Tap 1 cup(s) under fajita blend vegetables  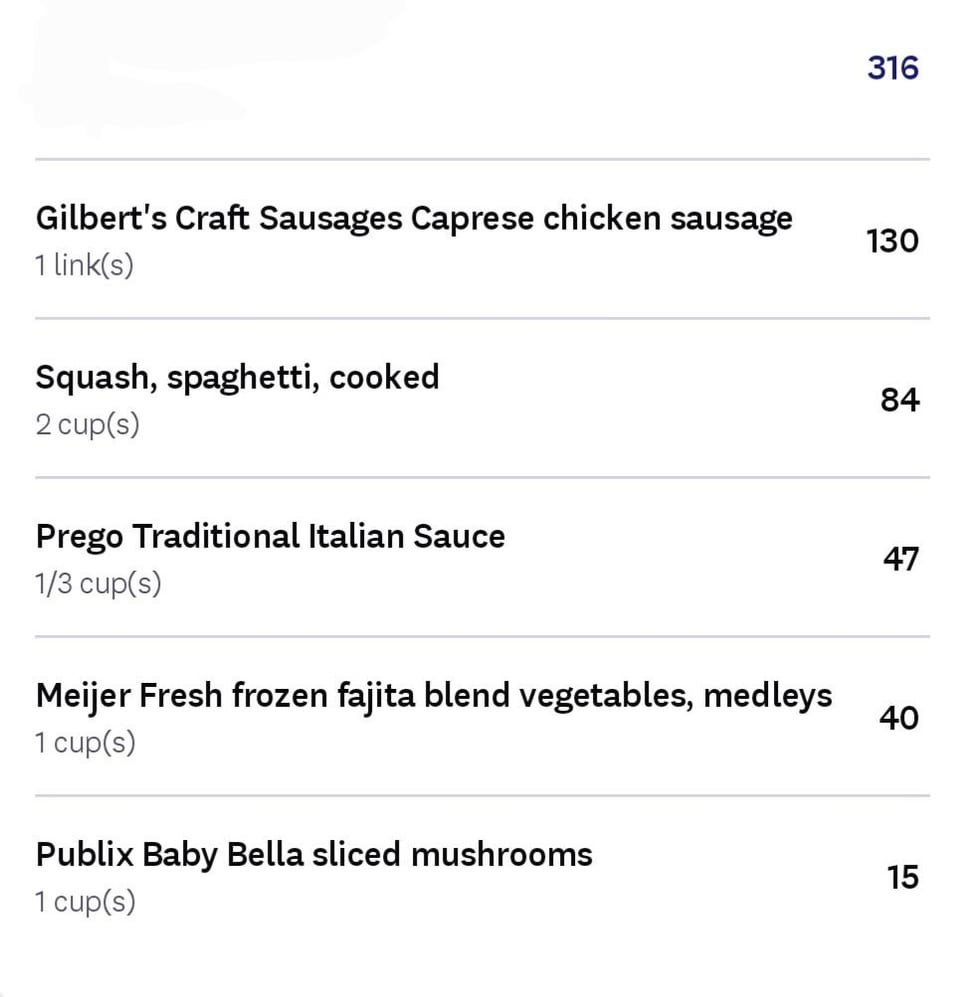(x=85, y=743)
